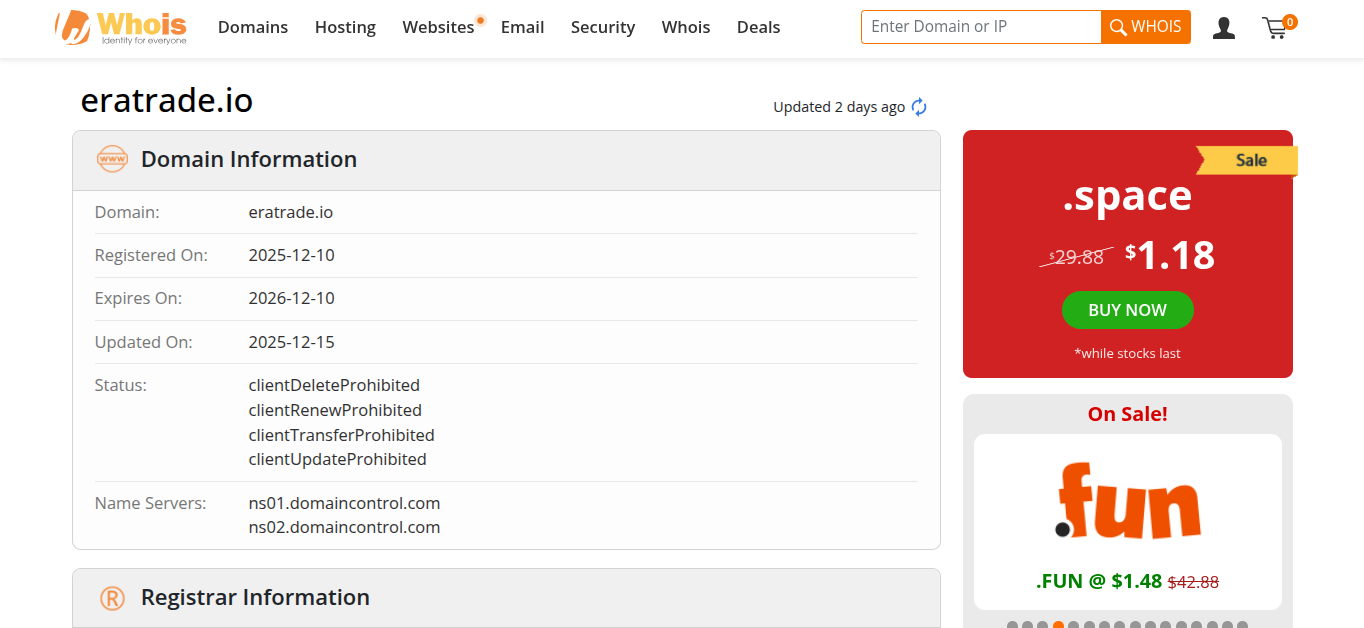Viewport: 1364px width, 628px height.
Task: Click the .FUN @ $1.48 offer link
Action: click(1099, 581)
